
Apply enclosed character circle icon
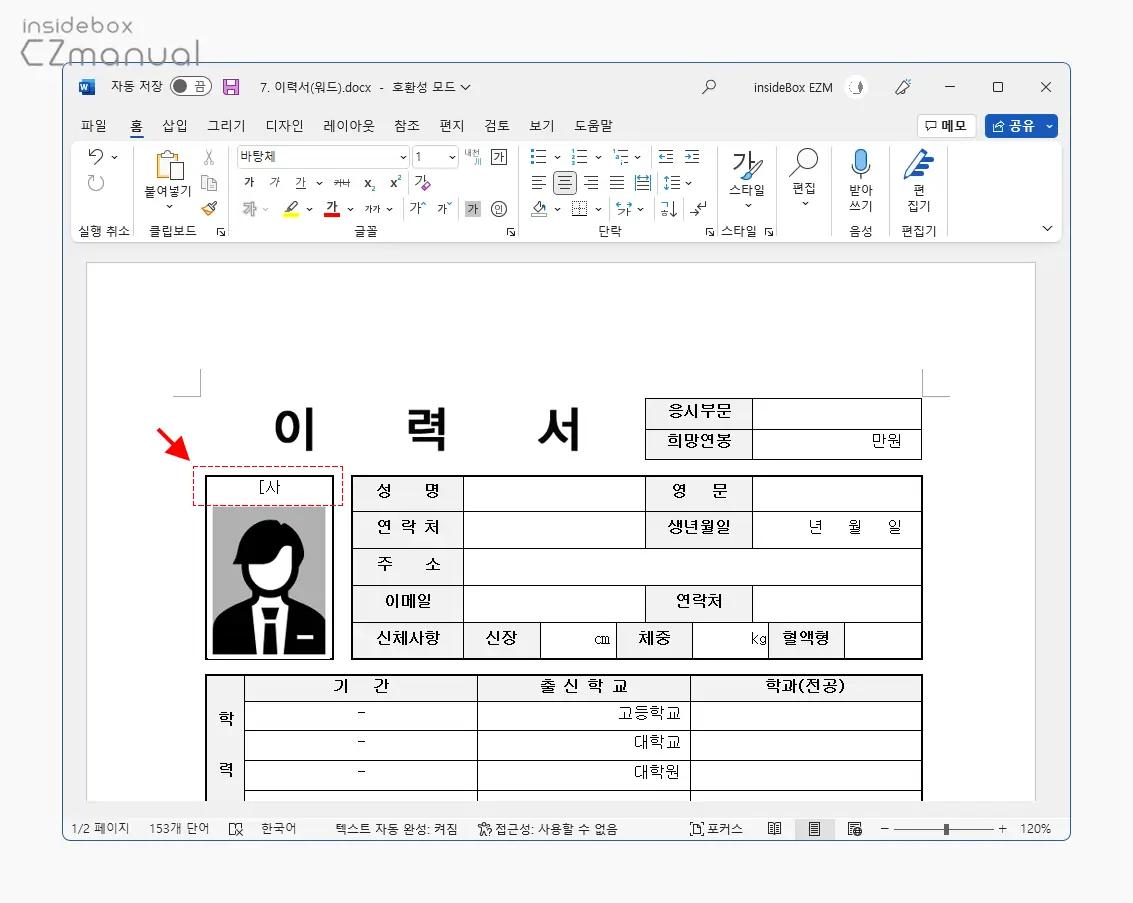(499, 209)
